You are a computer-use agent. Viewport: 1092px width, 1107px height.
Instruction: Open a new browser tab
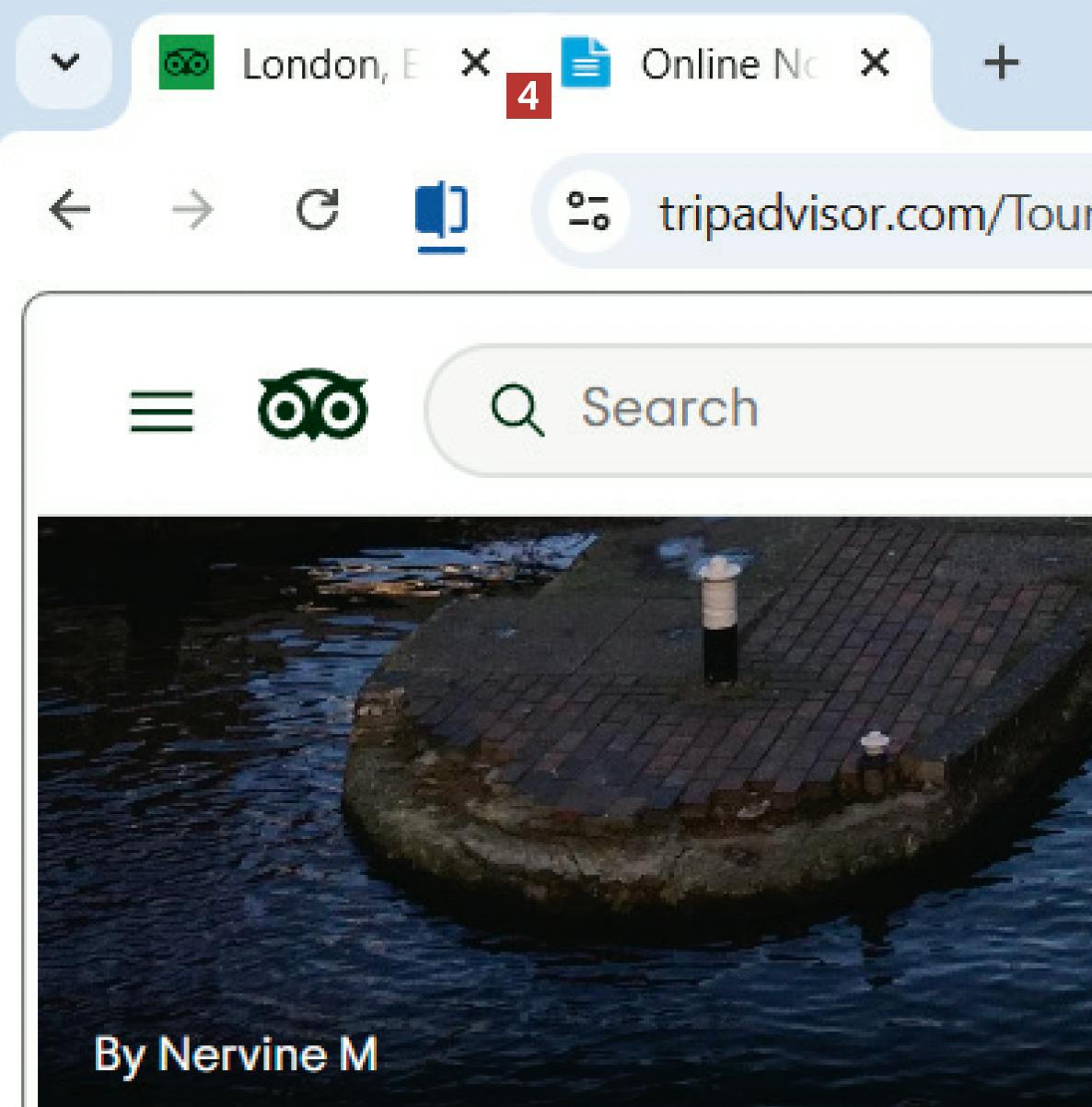click(x=1001, y=63)
